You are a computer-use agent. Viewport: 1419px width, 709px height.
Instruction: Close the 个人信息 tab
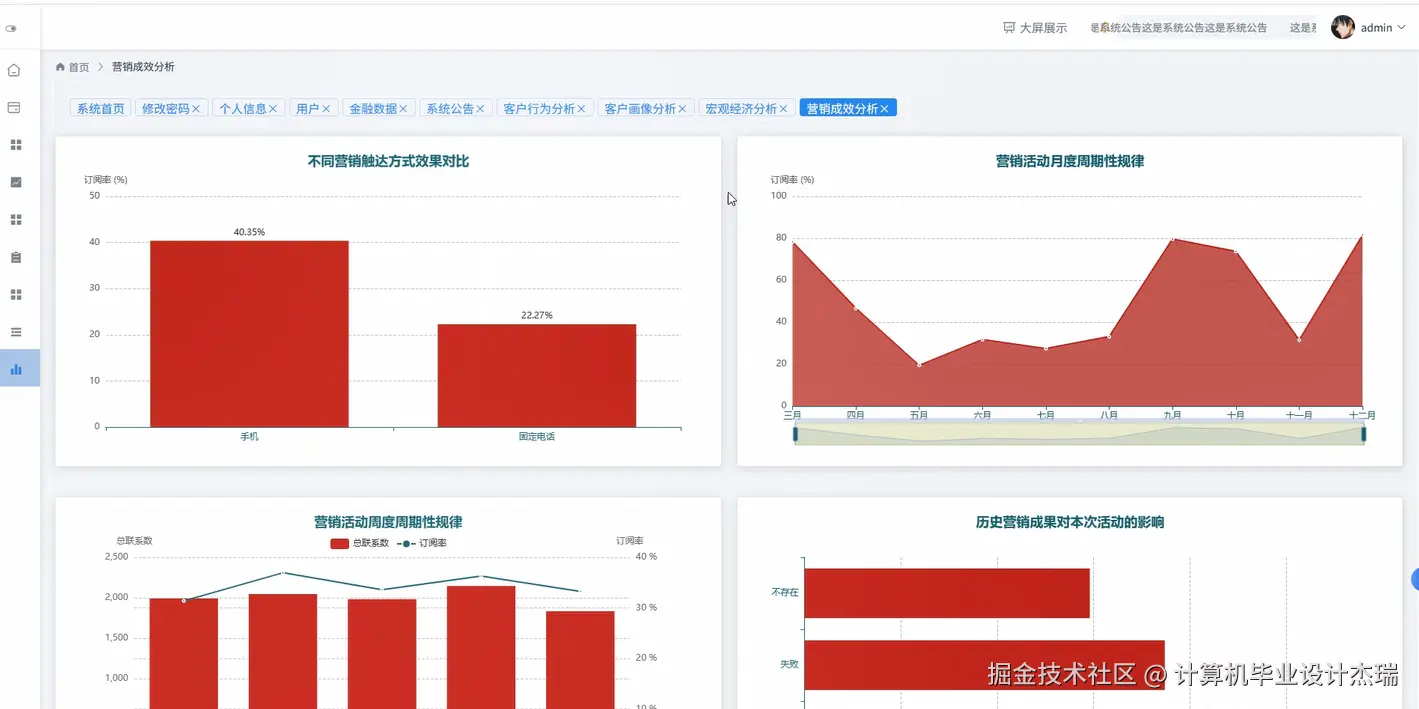pos(273,108)
